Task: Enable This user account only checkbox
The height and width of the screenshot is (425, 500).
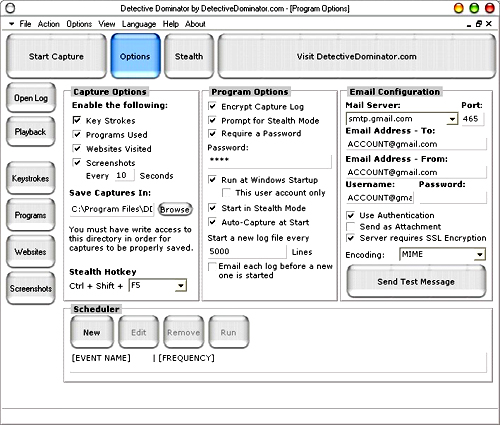Action: click(226, 193)
